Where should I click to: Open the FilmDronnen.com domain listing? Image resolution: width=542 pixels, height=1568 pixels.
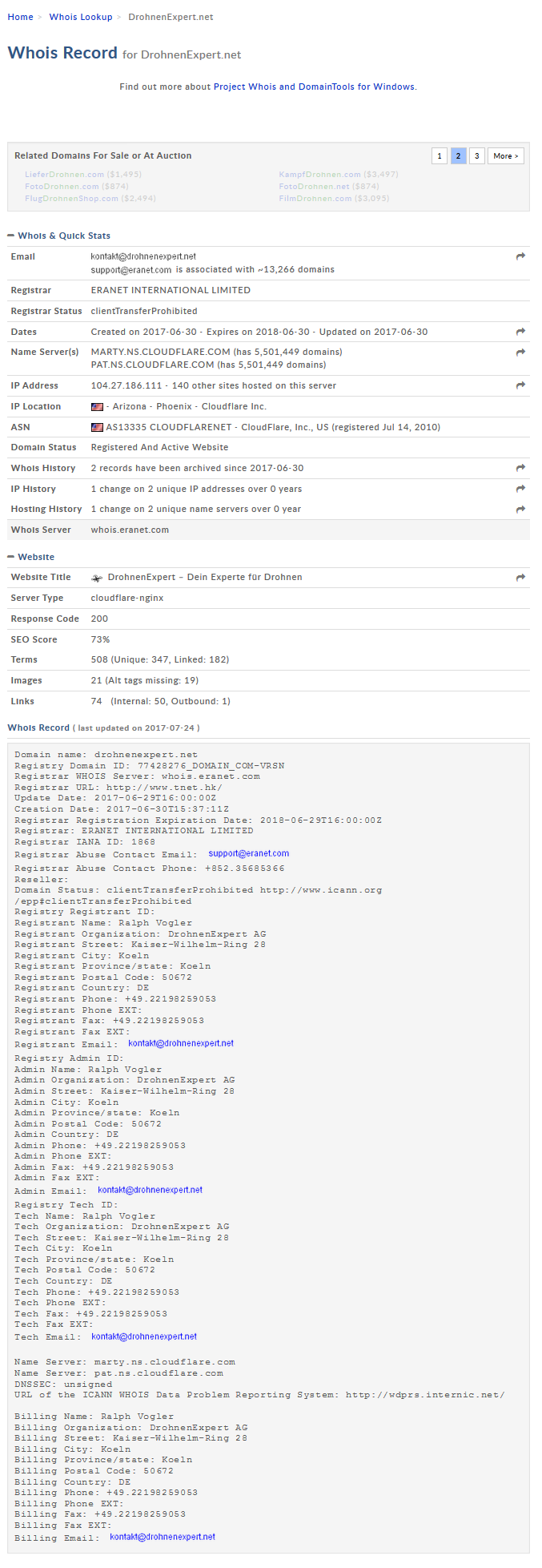pyautogui.click(x=315, y=198)
